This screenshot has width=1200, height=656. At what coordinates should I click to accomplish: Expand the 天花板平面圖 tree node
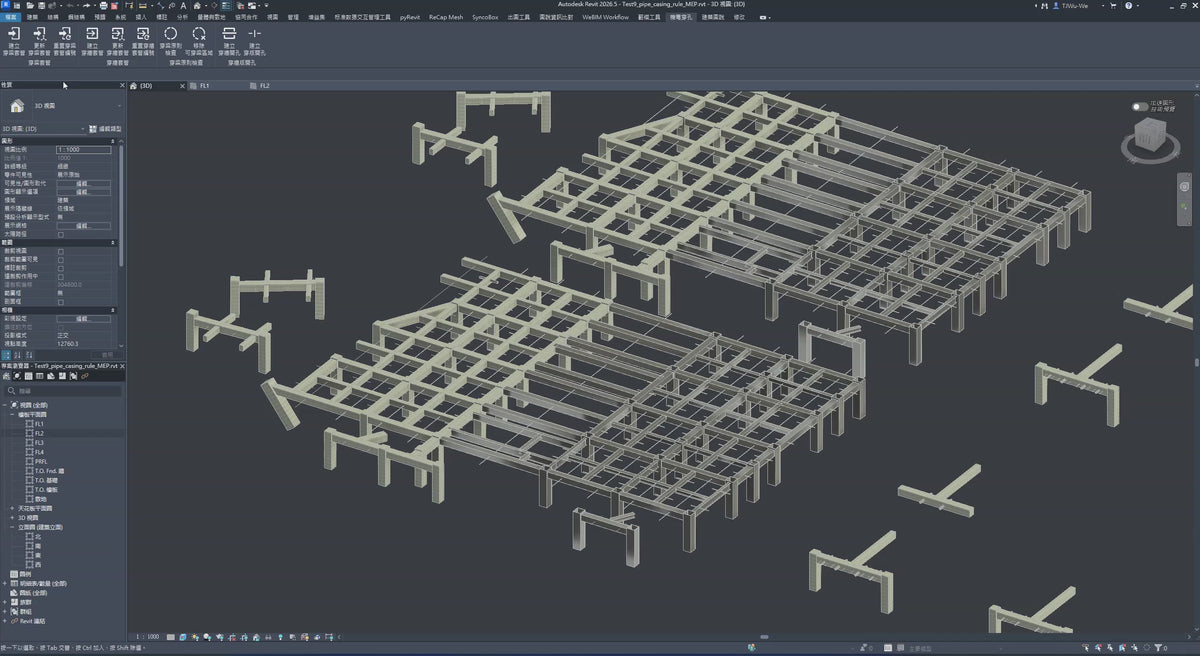coord(13,508)
